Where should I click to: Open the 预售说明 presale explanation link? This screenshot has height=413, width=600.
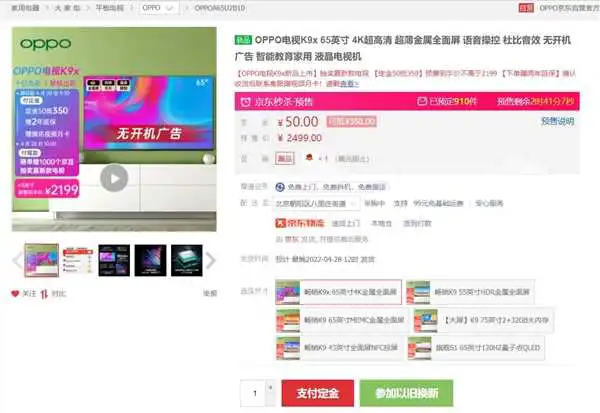coord(558,121)
